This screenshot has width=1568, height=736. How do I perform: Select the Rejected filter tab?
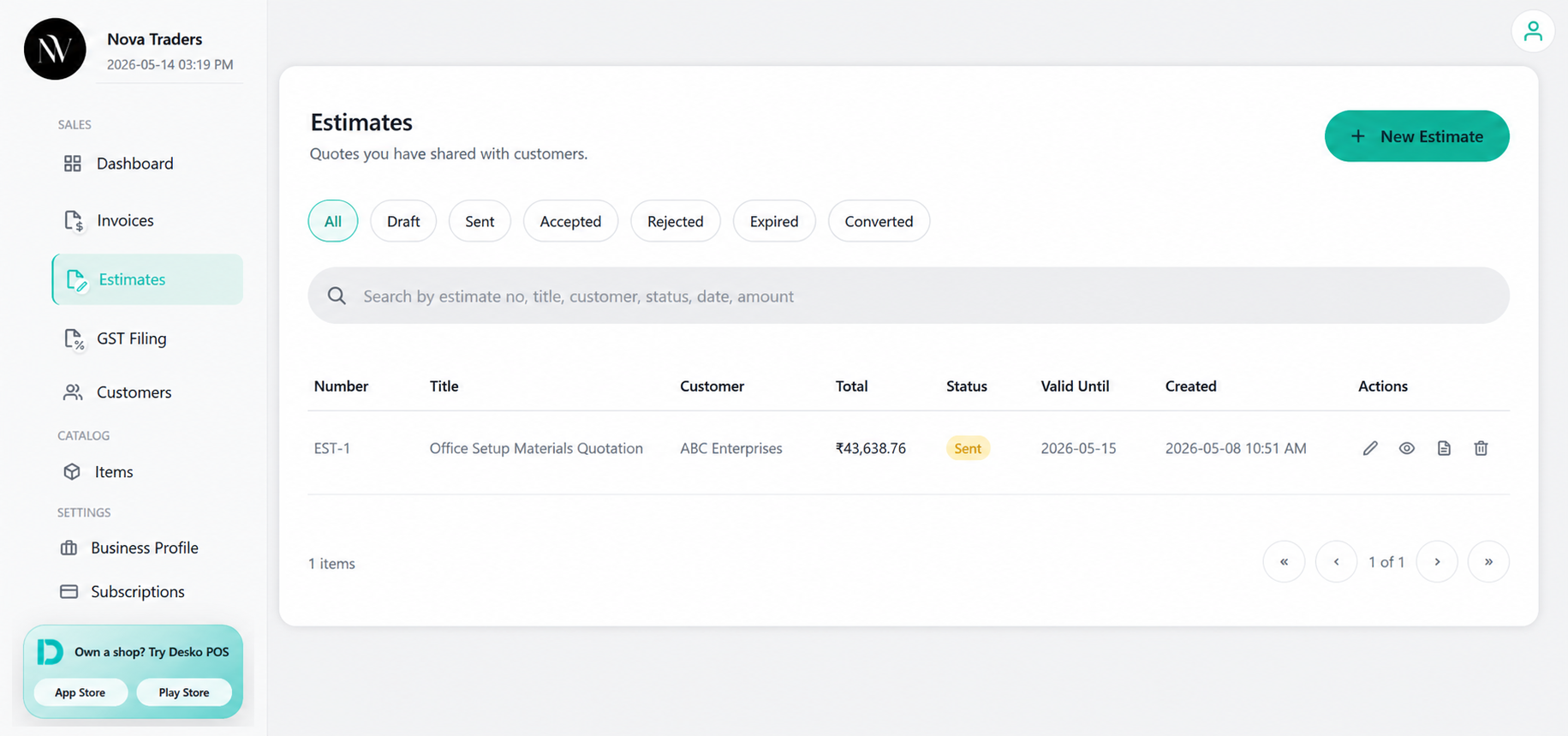[x=676, y=221]
